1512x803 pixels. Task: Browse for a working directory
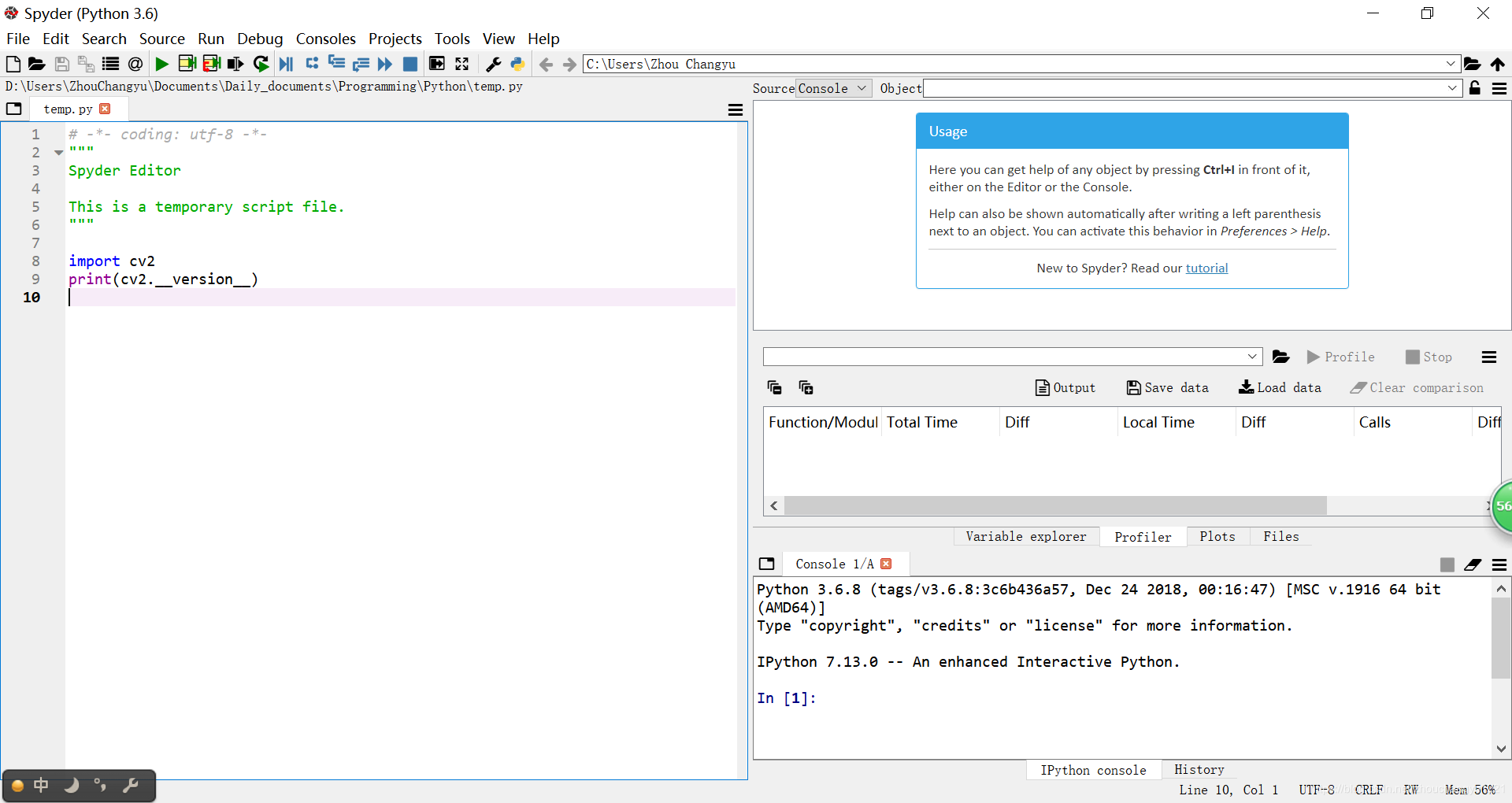pos(1472,64)
